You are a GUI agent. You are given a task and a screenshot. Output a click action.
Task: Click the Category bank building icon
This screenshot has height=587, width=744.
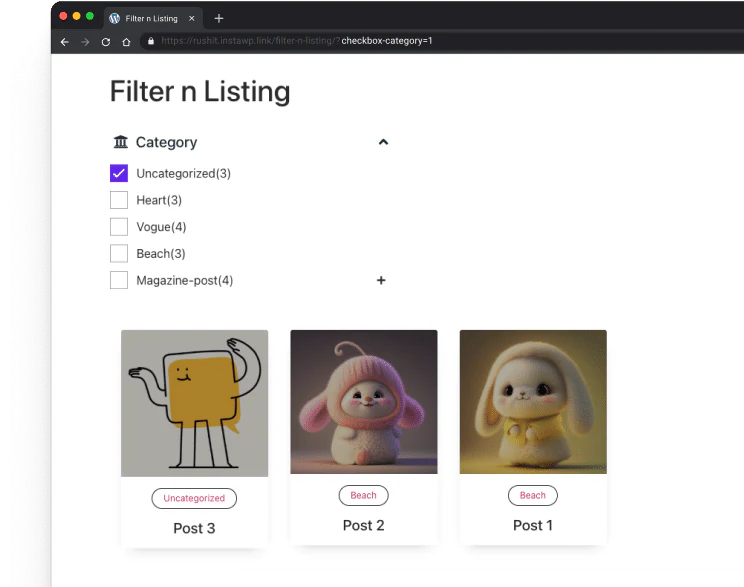(x=121, y=141)
